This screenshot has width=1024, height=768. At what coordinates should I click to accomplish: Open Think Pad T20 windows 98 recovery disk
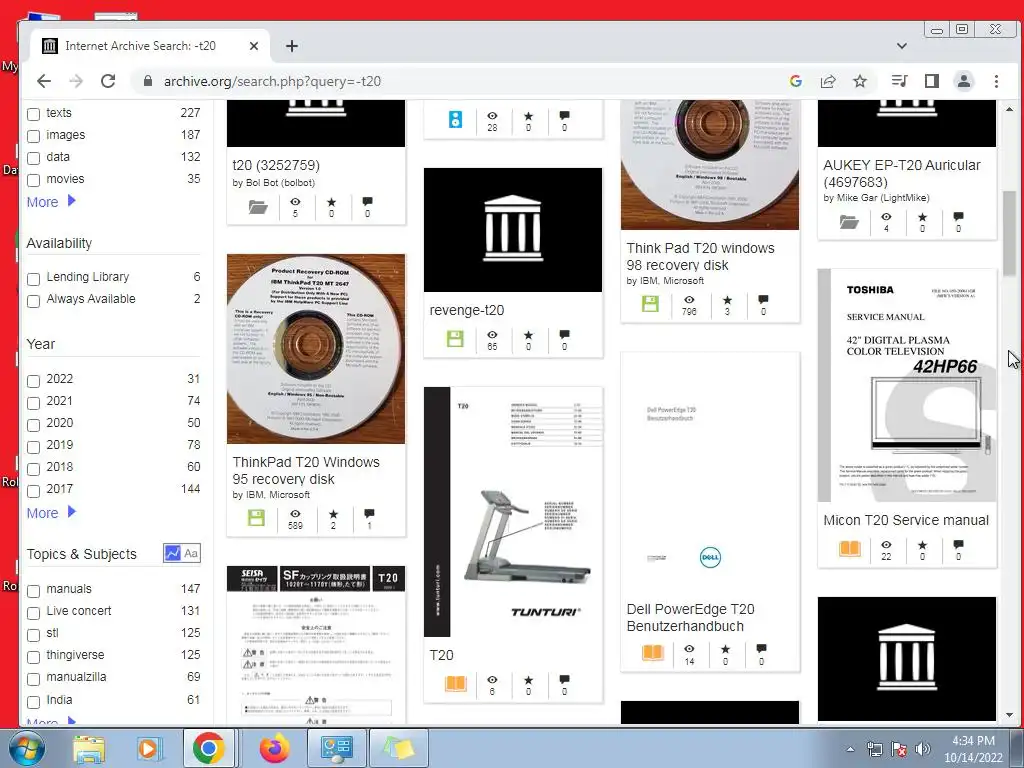pos(700,257)
